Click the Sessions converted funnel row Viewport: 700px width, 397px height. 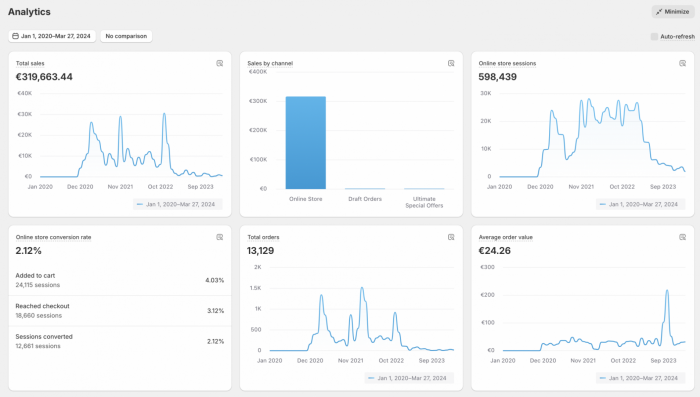120,341
